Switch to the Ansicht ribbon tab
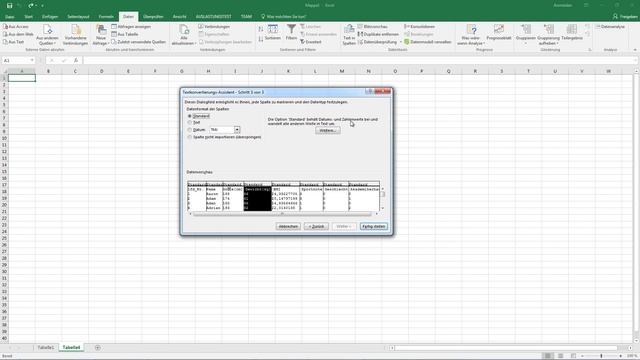Image resolution: width=640 pixels, height=360 pixels. 180,17
